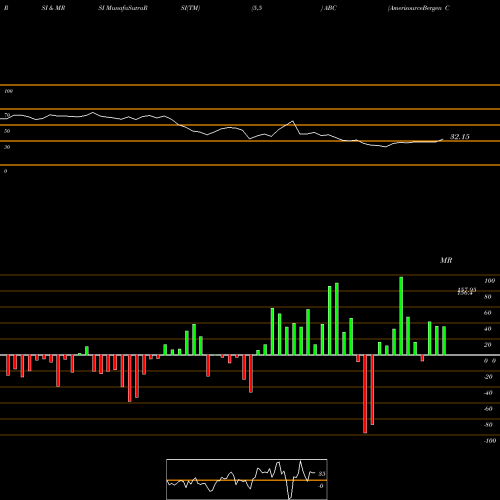Click the -40 label on MR axis
The height and width of the screenshot is (500, 500).
tap(488, 393)
